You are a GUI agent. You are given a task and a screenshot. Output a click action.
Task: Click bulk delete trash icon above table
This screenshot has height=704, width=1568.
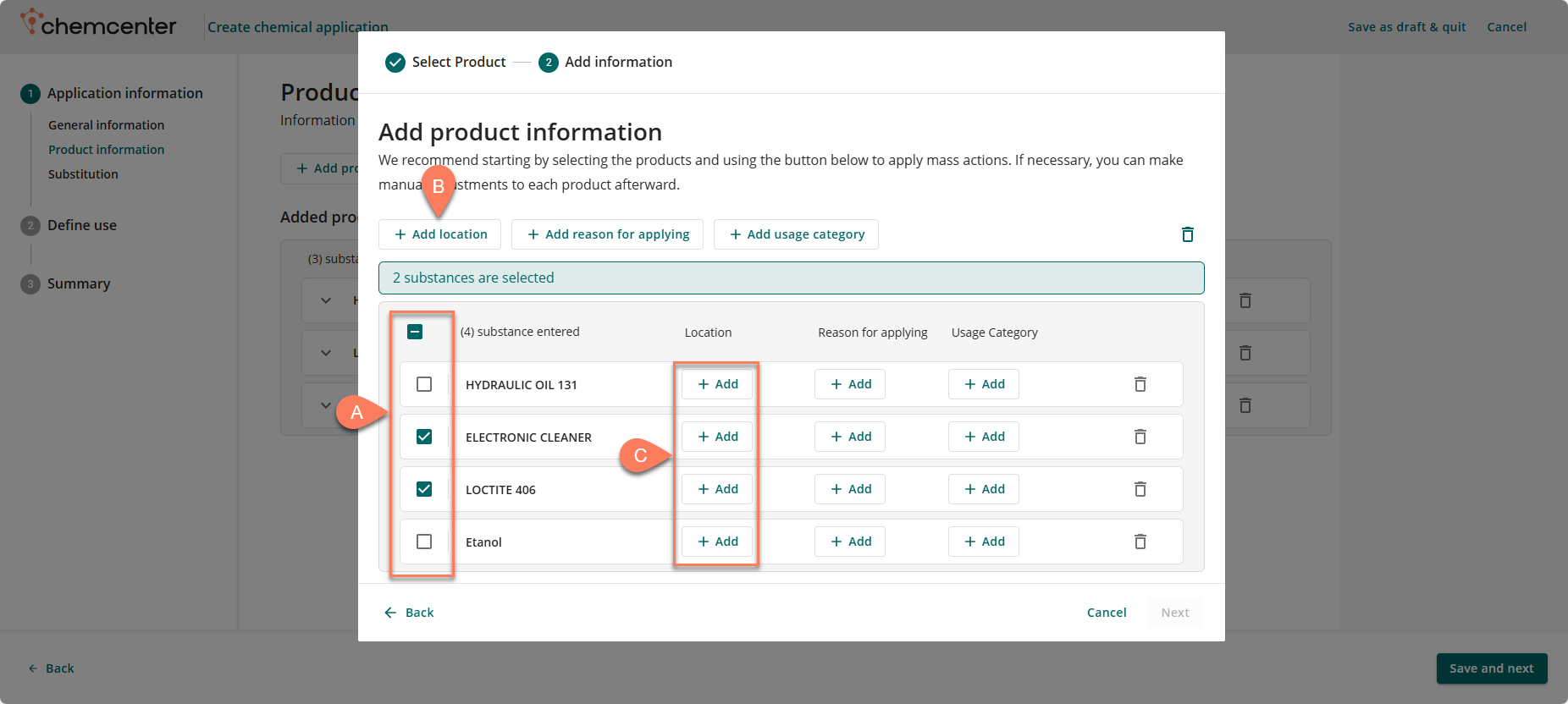pos(1187,234)
